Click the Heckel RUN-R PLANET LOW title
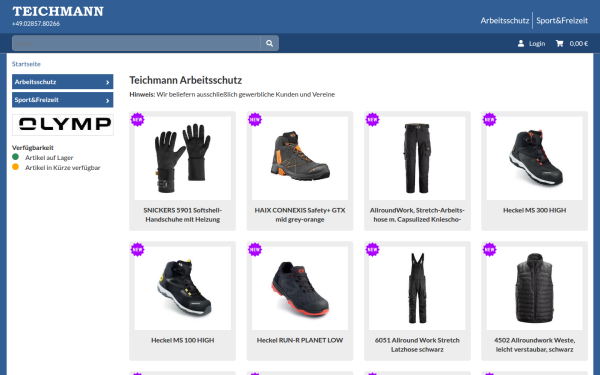This screenshot has height=375, width=600. [300, 340]
